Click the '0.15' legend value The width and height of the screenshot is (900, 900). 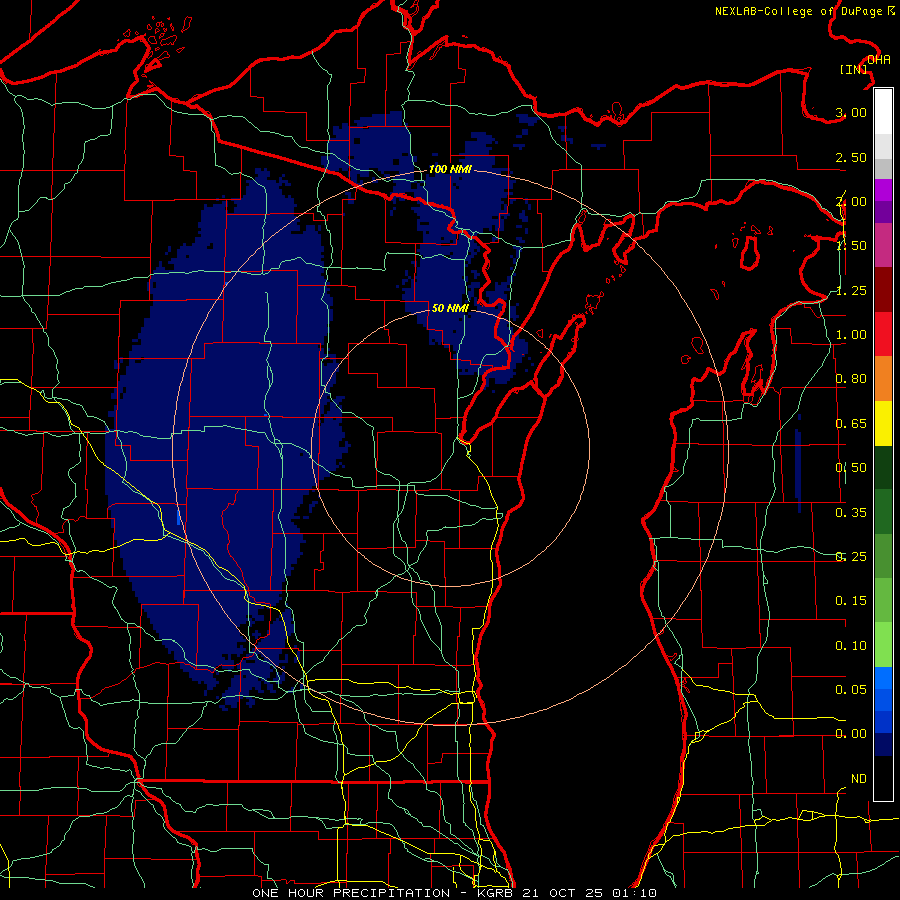[851, 601]
